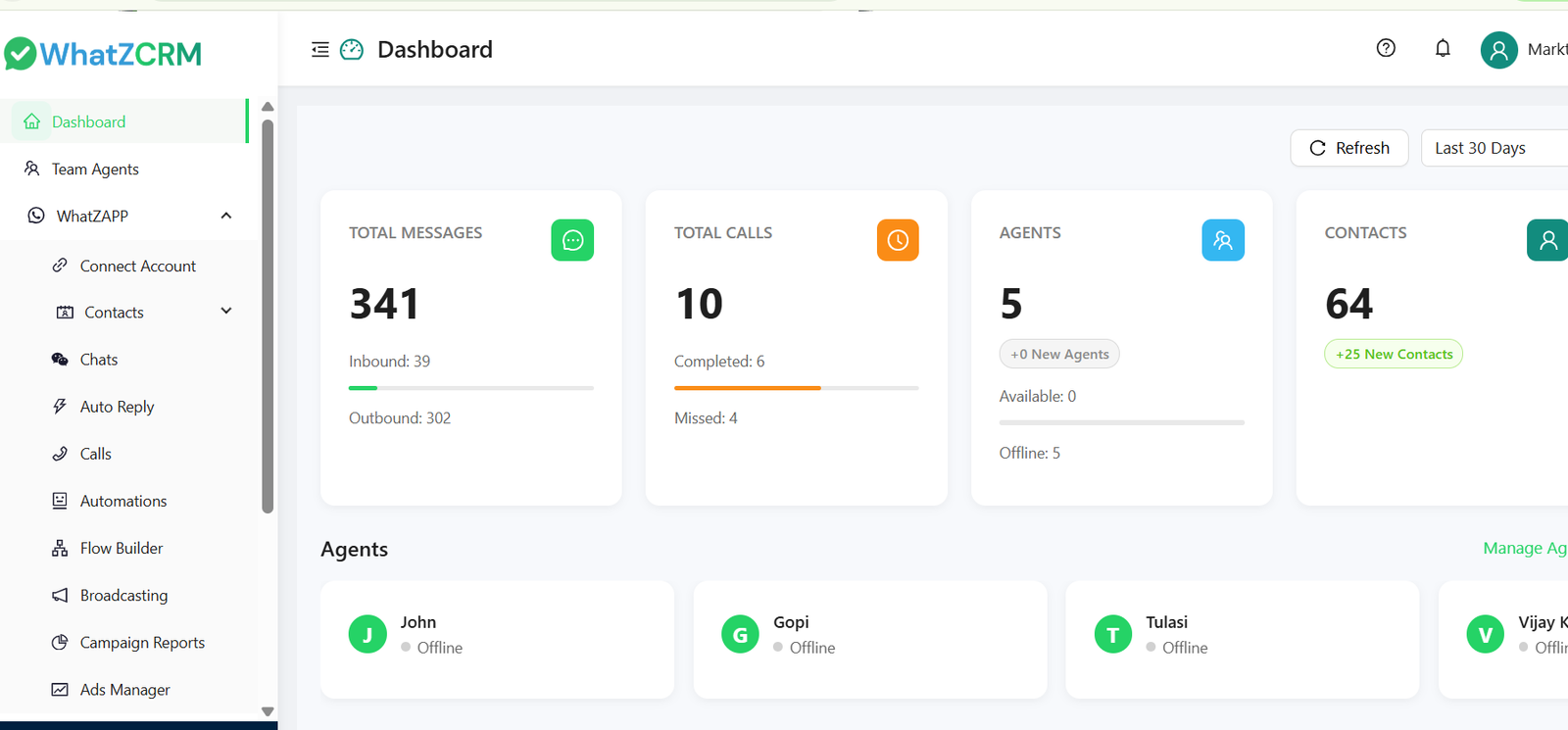Click the orange Total Calls clock icon
Screen dimensions: 1568x730
point(898,240)
